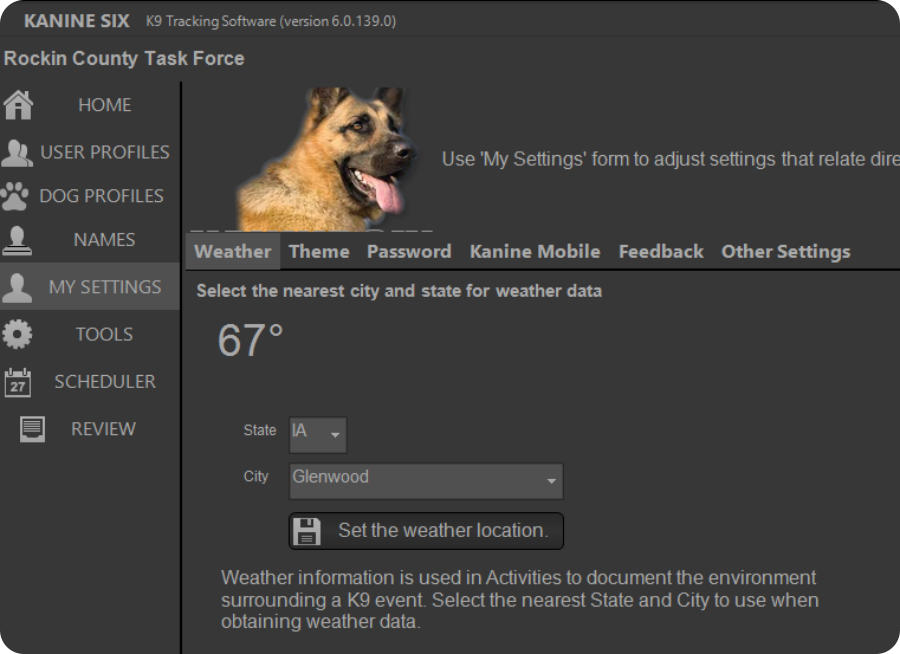This screenshot has width=900, height=654.
Task: Click the K9 Tracking Software version text
Action: 271,22
